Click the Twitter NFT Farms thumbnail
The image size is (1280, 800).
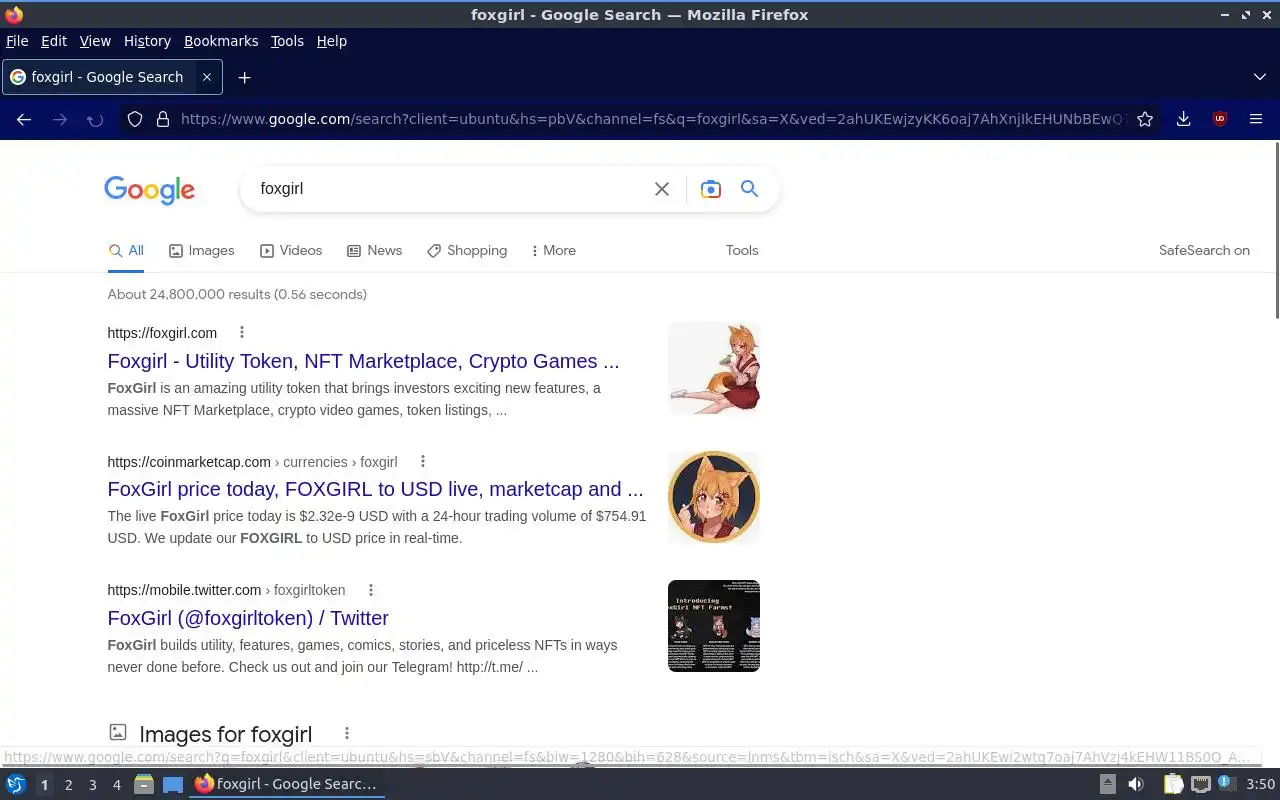click(714, 626)
